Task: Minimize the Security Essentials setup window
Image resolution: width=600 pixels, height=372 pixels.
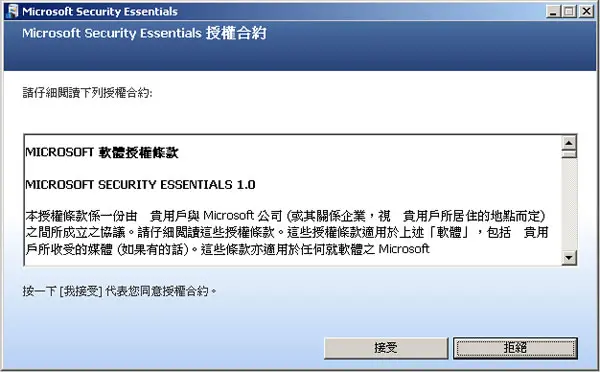Action: point(553,11)
